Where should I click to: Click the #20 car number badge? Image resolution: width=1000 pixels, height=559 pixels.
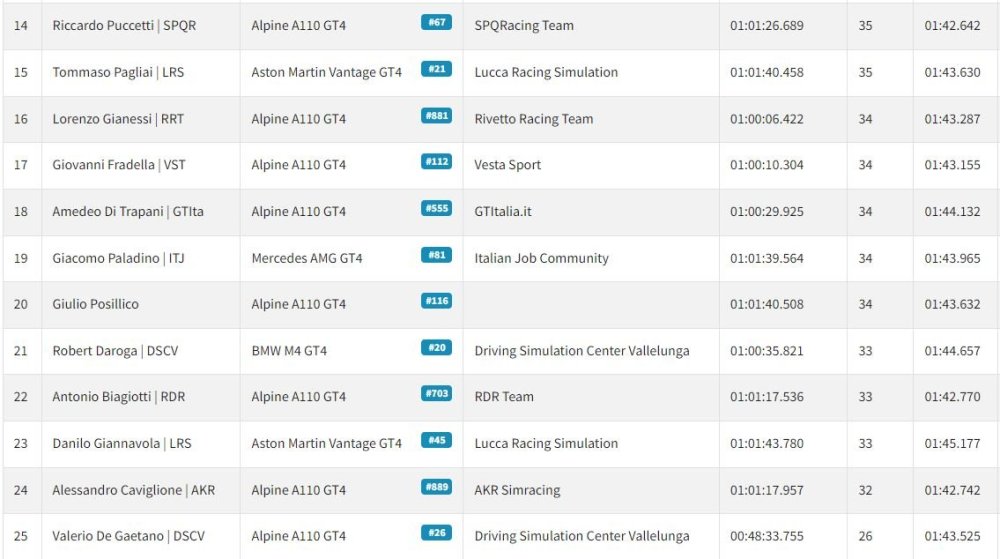pyautogui.click(x=436, y=347)
